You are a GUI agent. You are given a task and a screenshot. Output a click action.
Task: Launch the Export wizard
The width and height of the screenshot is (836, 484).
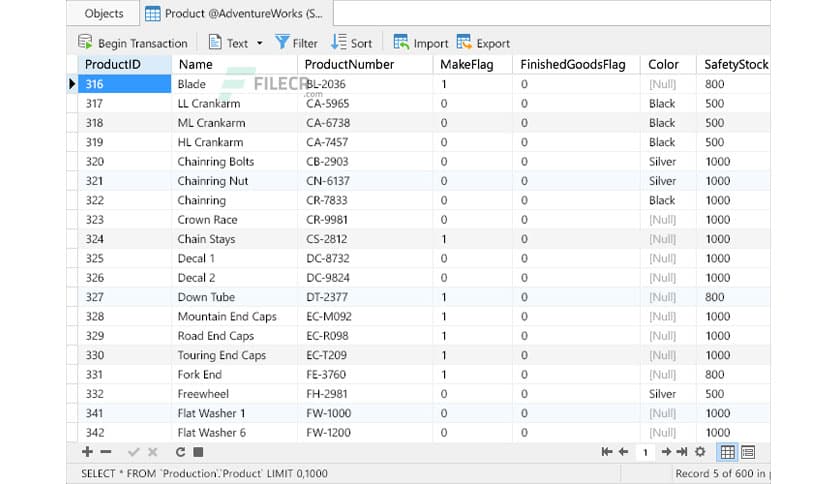tap(483, 43)
